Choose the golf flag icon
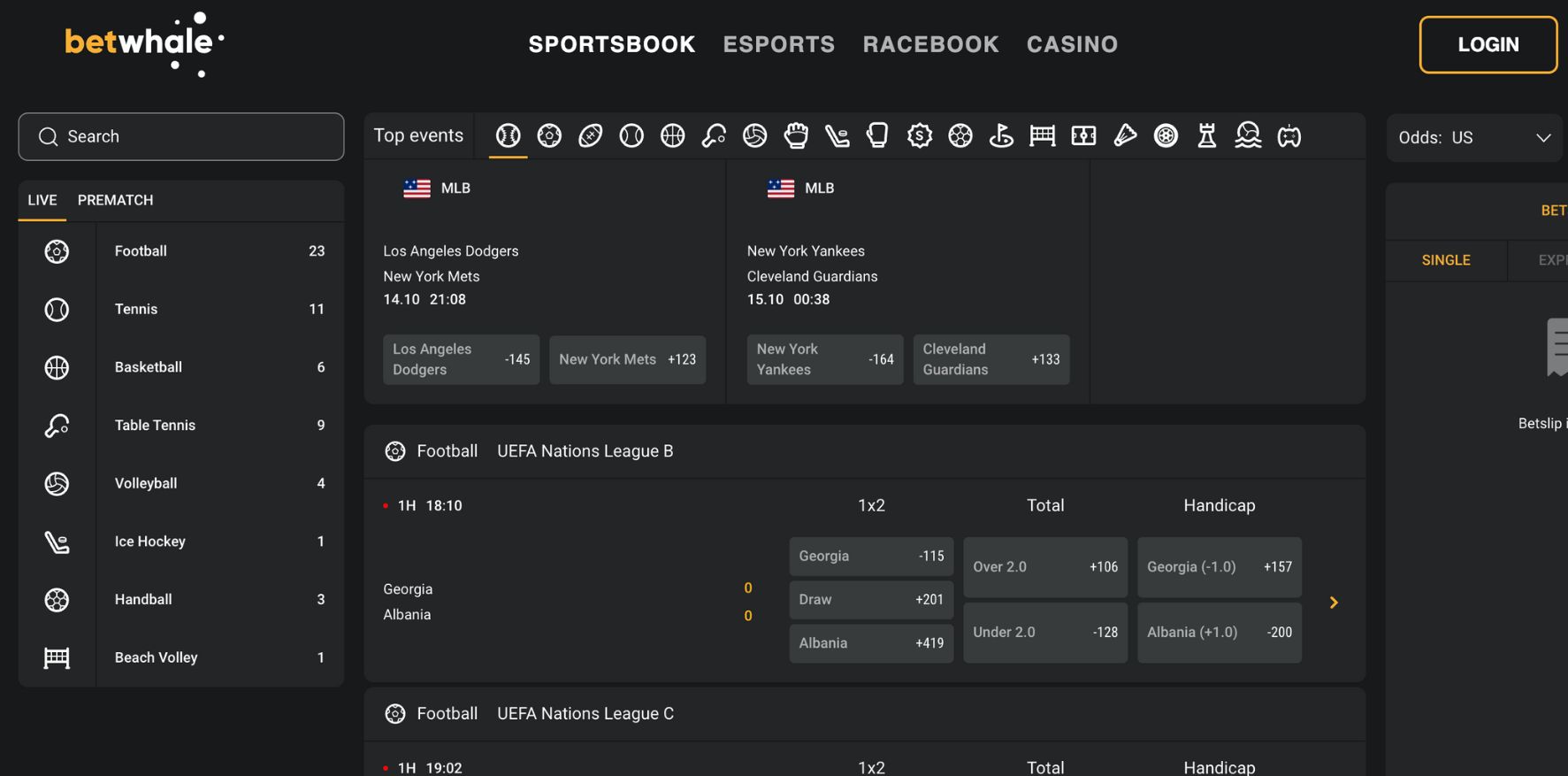Viewport: 1568px width, 776px height. click(1001, 135)
